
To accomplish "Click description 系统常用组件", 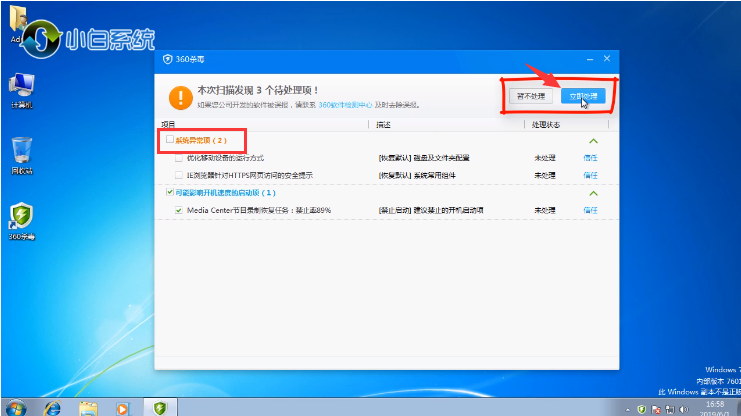I will point(434,175).
